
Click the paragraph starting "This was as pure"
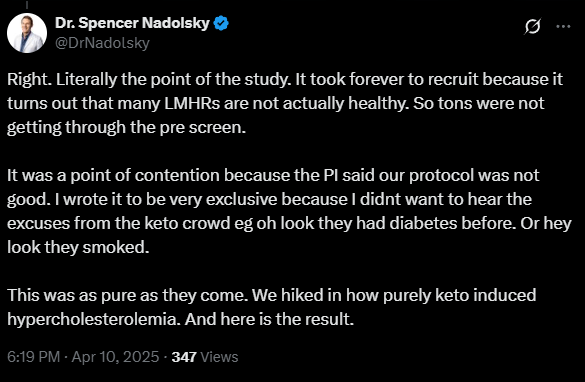(272, 307)
